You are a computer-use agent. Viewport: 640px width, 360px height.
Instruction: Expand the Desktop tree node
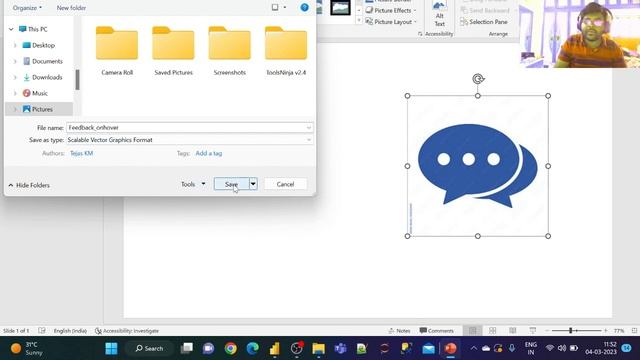tap(15, 45)
